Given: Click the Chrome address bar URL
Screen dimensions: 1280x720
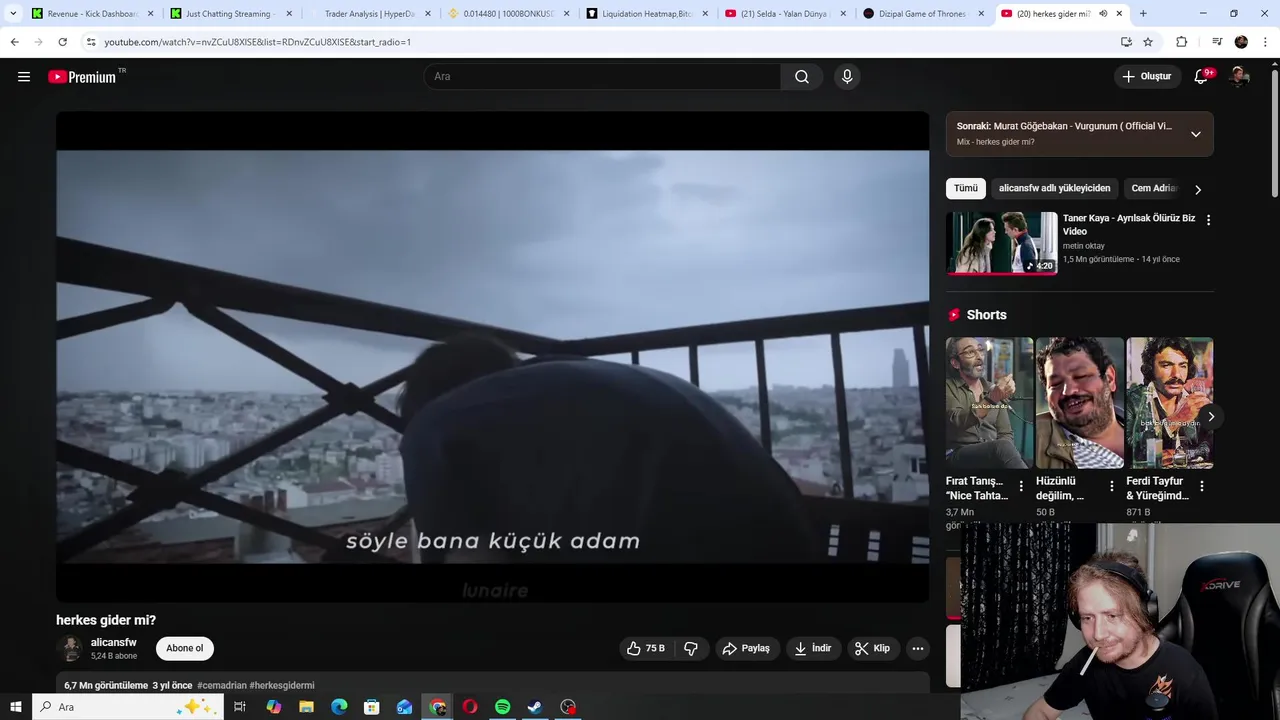Looking at the screenshot, I should tap(257, 42).
